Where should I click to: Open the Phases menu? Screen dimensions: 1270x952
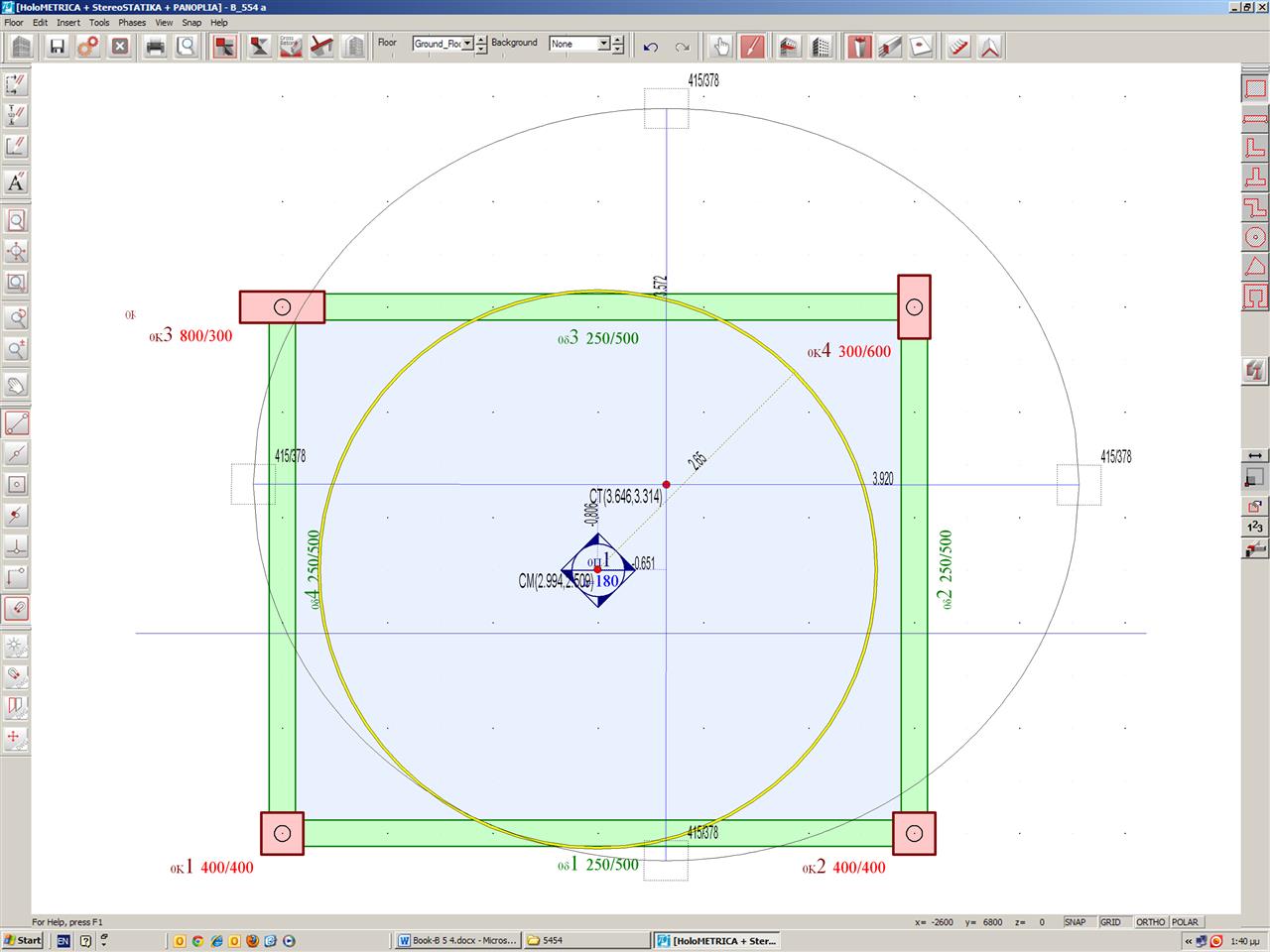tap(131, 22)
